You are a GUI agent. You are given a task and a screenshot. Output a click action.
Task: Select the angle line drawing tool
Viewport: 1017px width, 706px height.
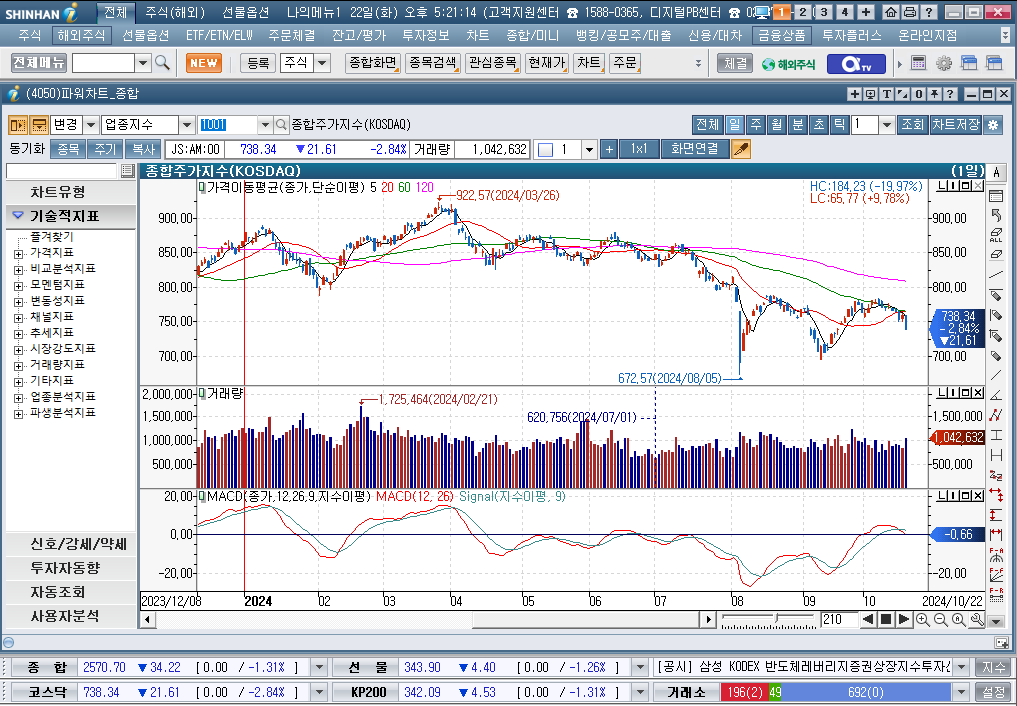996,395
